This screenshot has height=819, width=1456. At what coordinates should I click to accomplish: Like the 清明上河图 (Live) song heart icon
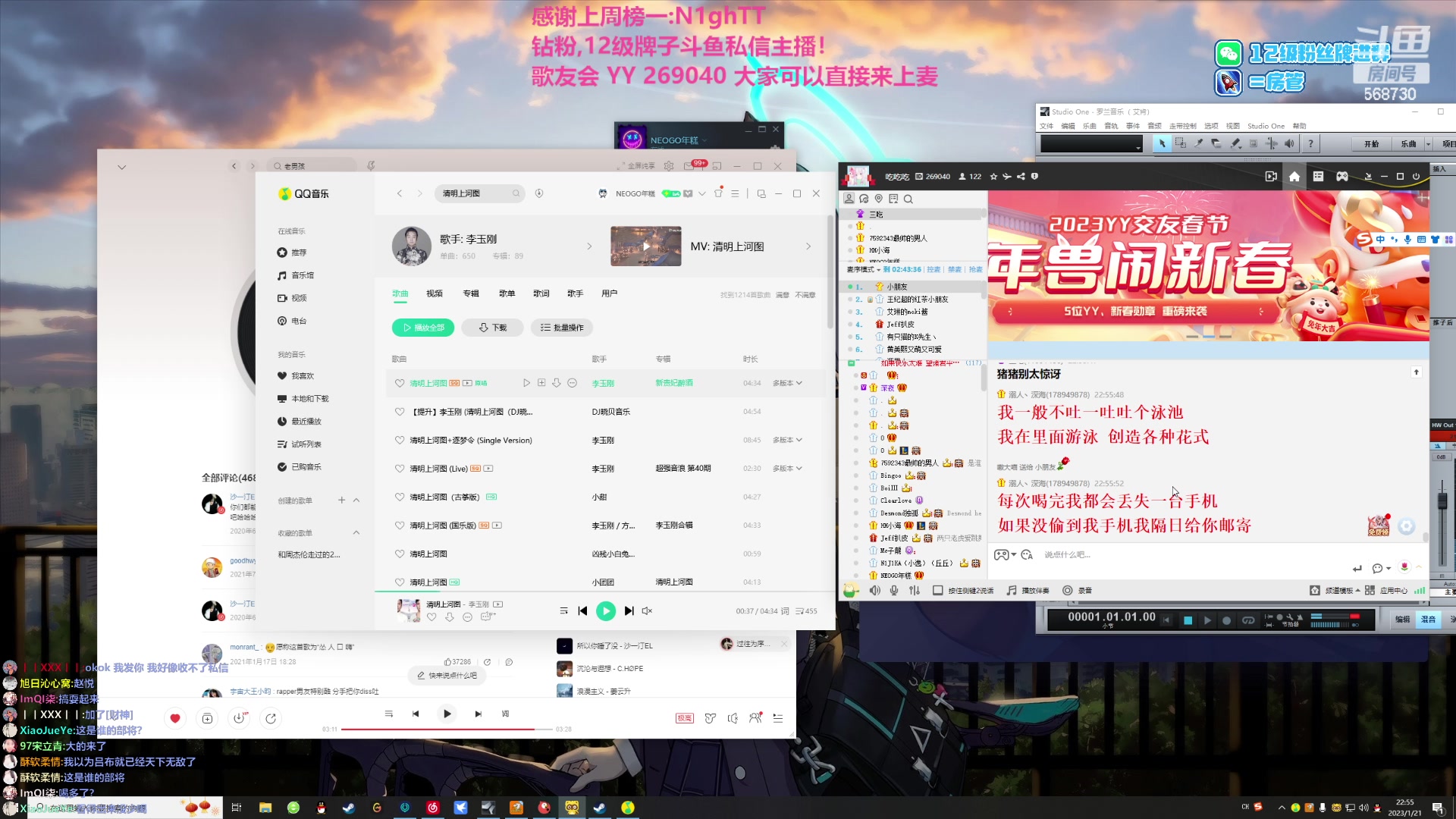pos(400,469)
